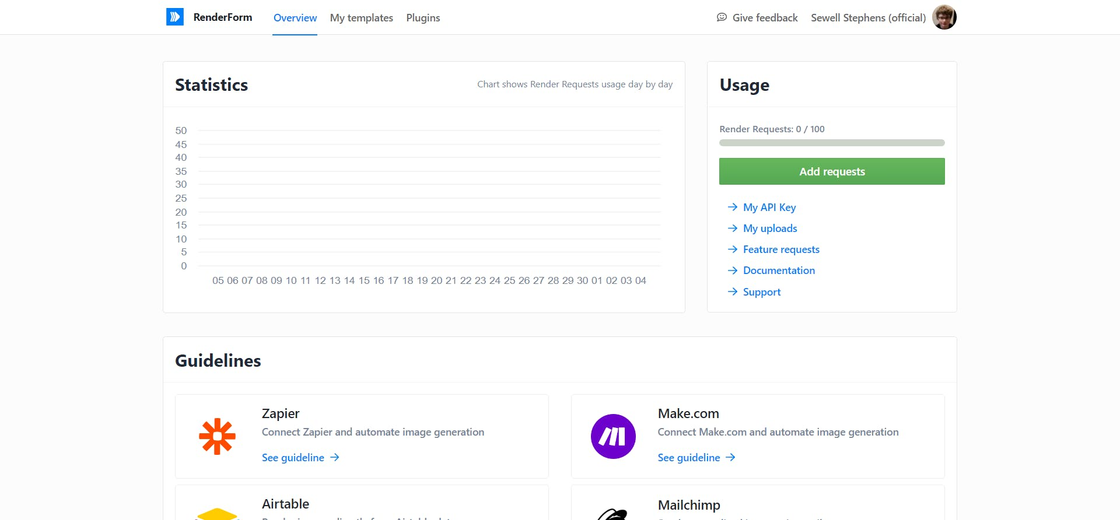Viewport: 1120px width, 520px height.
Task: Switch to the Overview tab
Action: pos(295,18)
